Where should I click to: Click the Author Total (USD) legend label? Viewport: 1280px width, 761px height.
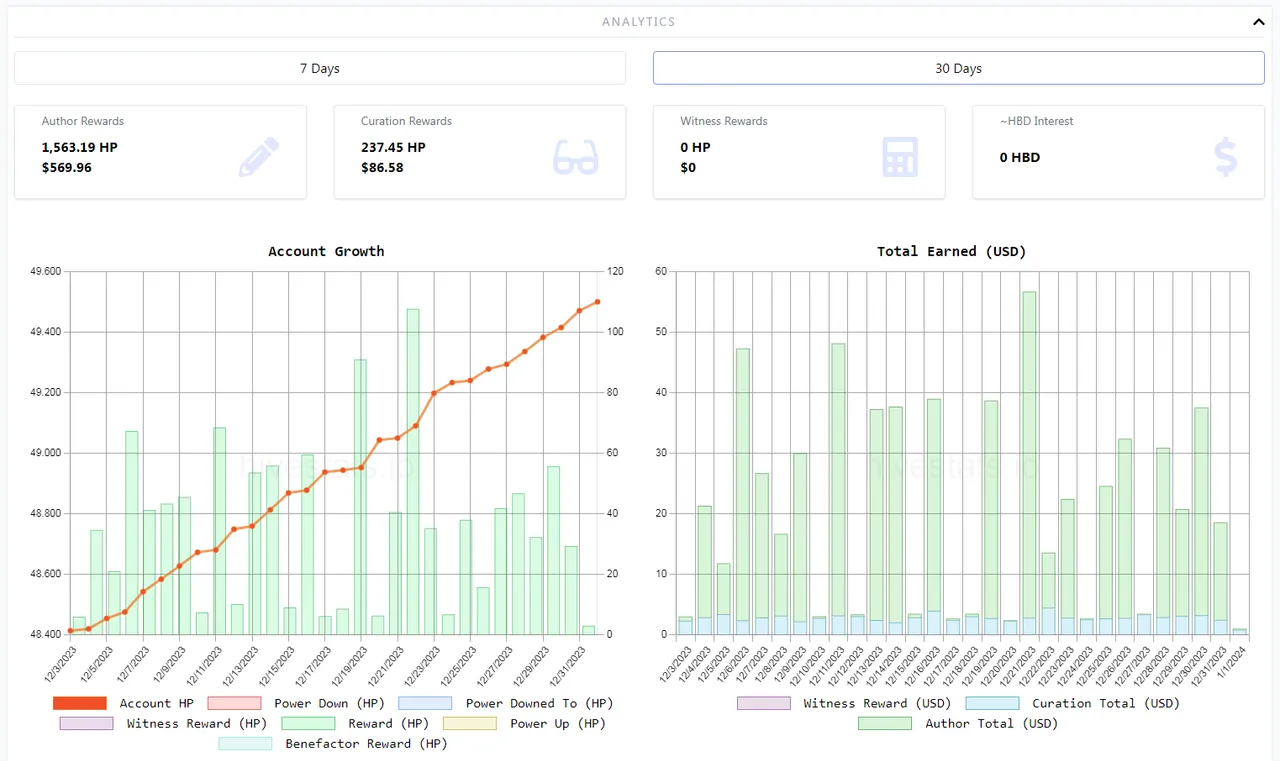click(991, 723)
